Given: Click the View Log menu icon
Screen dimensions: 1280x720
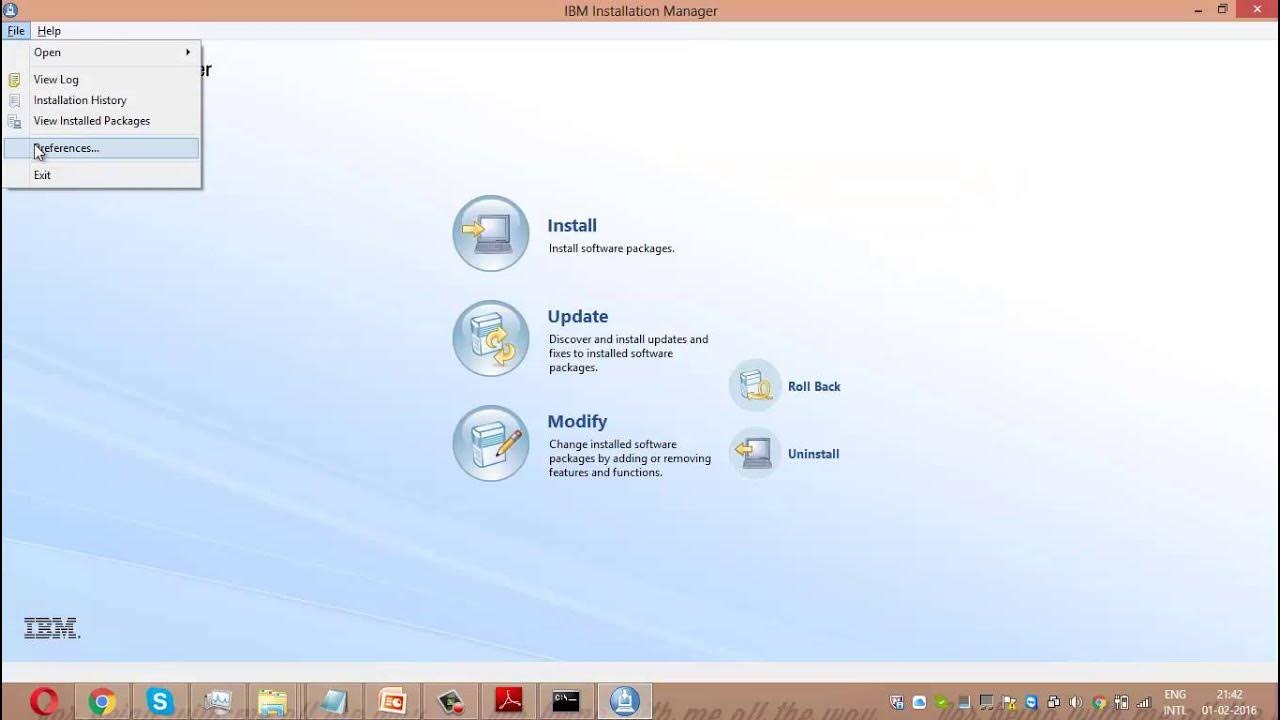Looking at the screenshot, I should (x=14, y=80).
